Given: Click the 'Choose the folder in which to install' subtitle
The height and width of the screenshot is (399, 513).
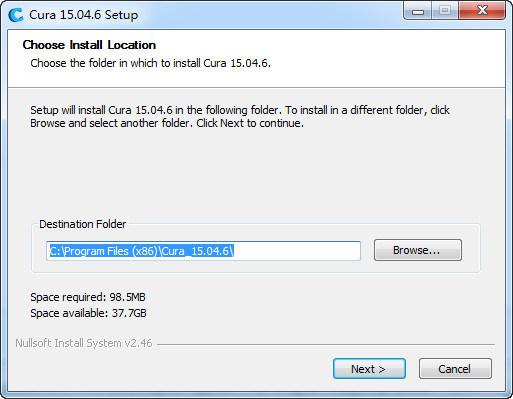Looking at the screenshot, I should pyautogui.click(x=150, y=63).
